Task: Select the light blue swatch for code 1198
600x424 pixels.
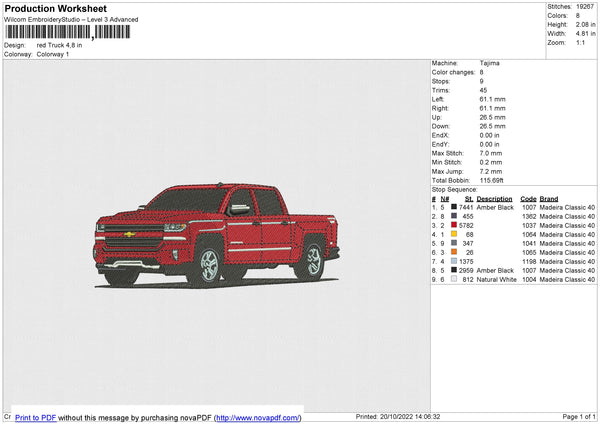Action: [x=454, y=261]
